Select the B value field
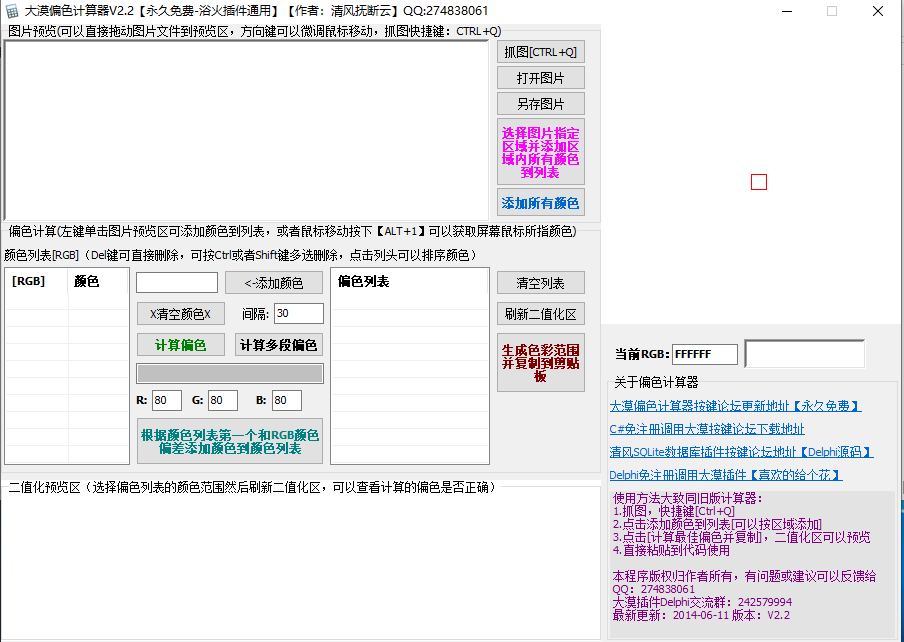The width and height of the screenshot is (904, 642). [x=287, y=400]
